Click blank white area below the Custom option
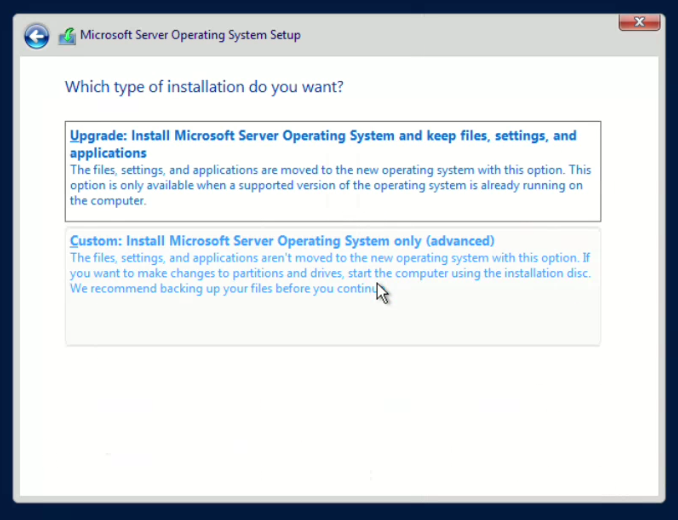Image resolution: width=678 pixels, height=520 pixels. point(330,420)
